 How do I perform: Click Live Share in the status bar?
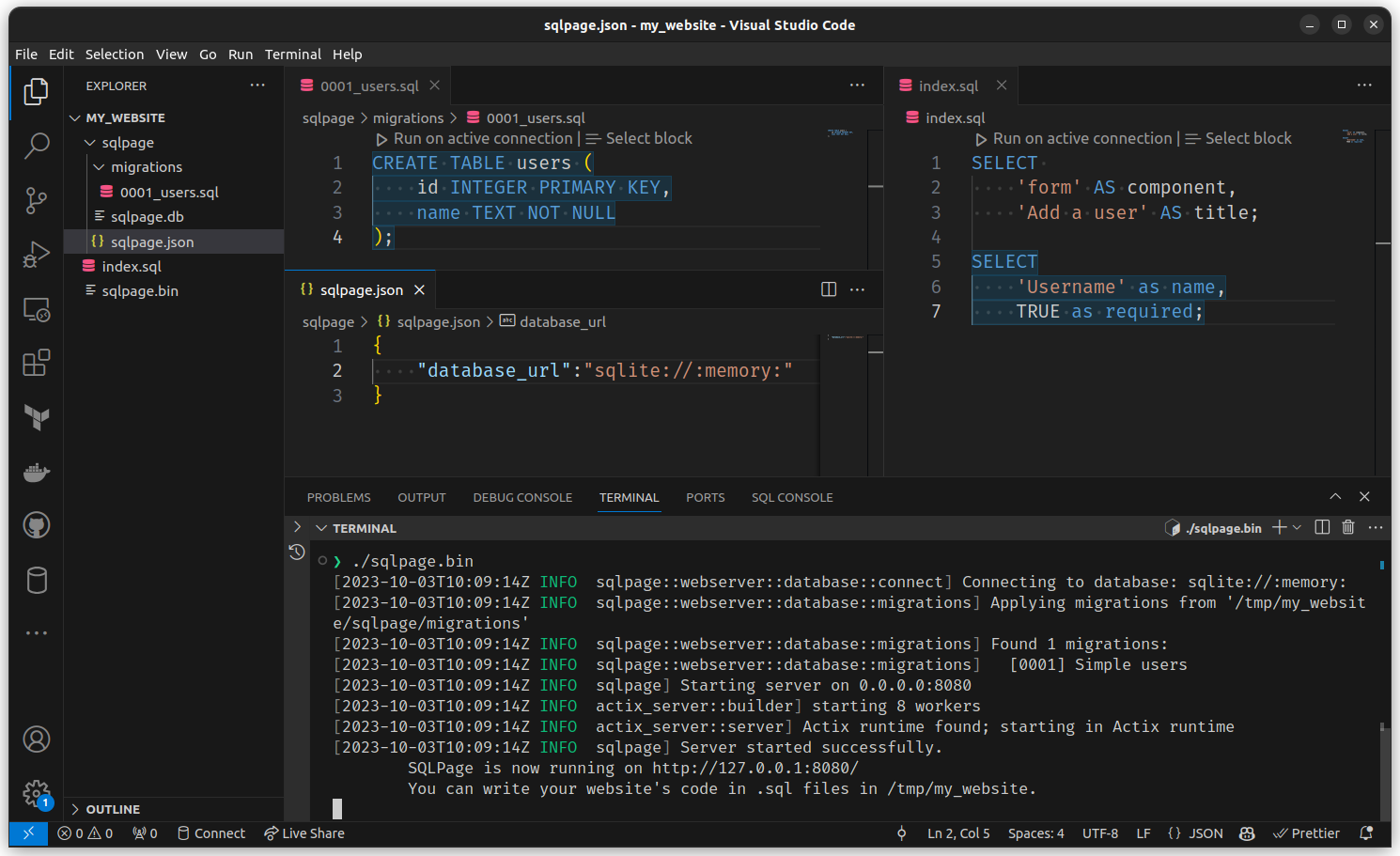point(304,833)
